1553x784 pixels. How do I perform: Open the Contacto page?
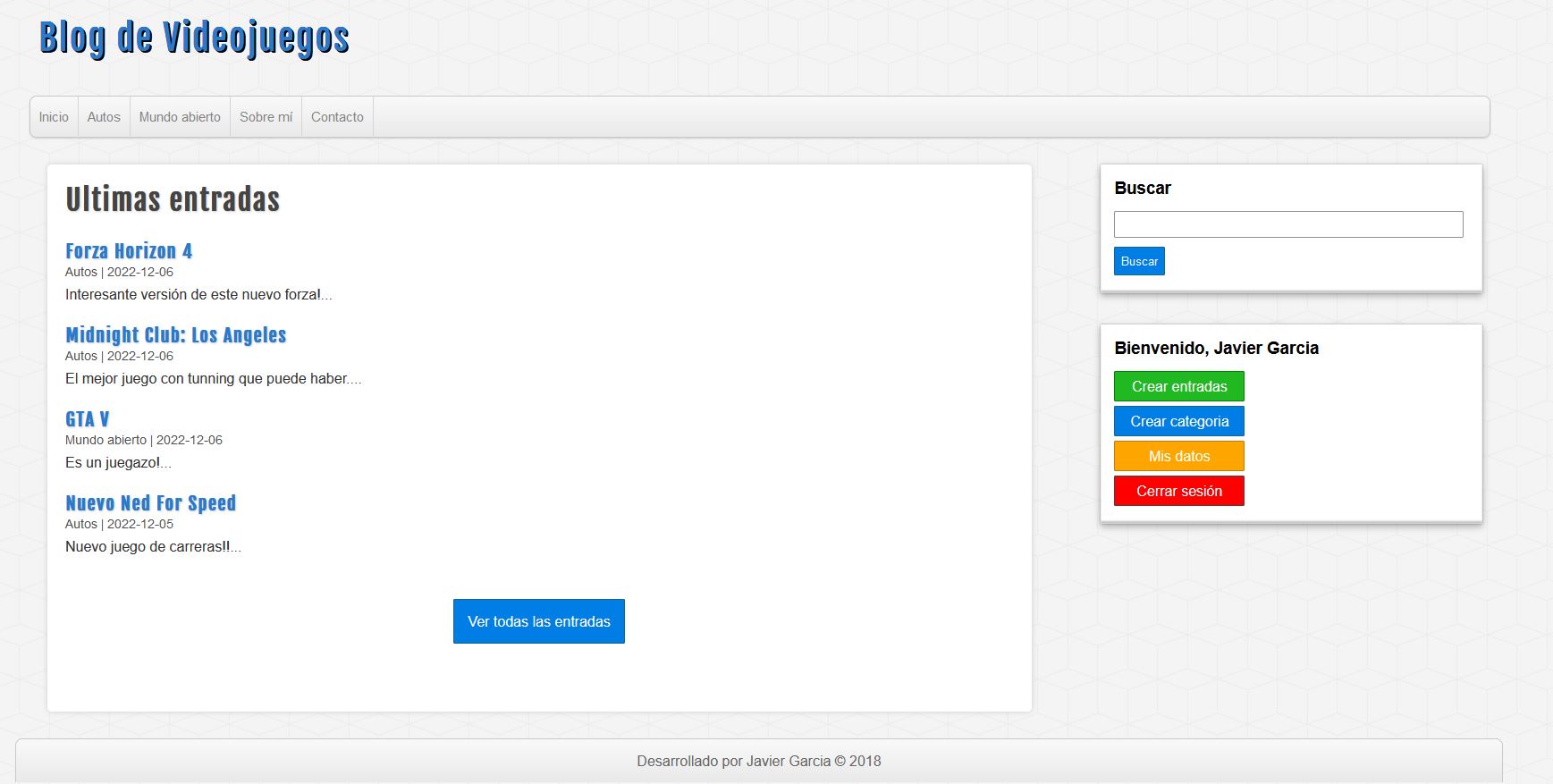[337, 117]
